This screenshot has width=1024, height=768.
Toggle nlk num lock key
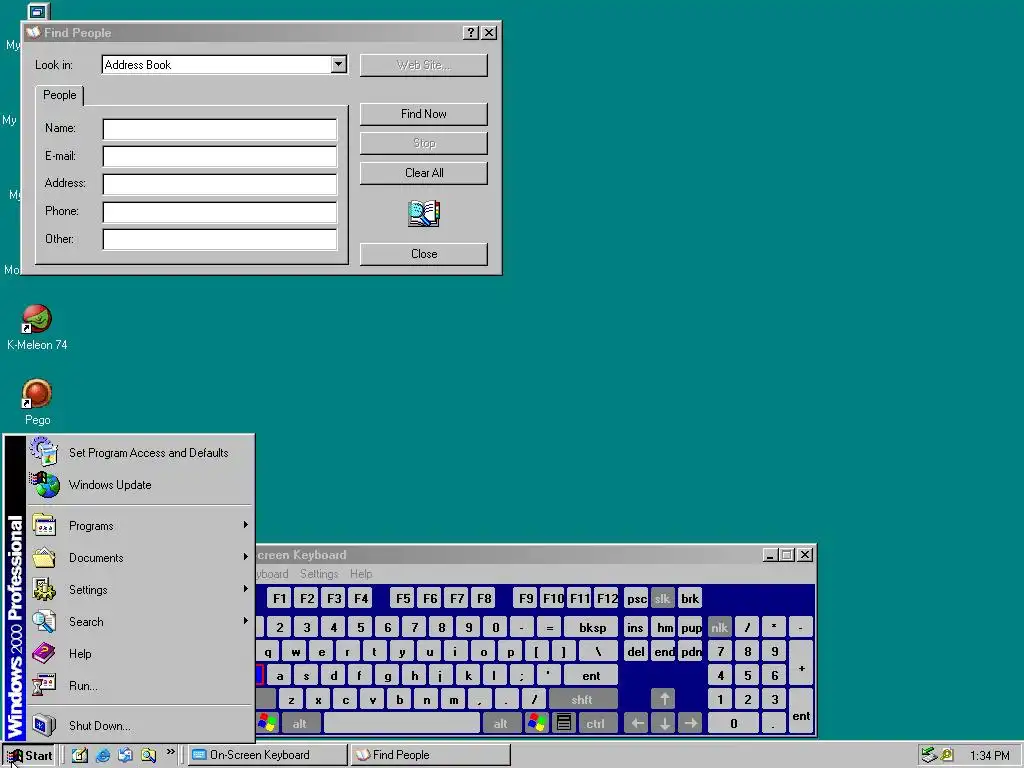[x=719, y=628]
